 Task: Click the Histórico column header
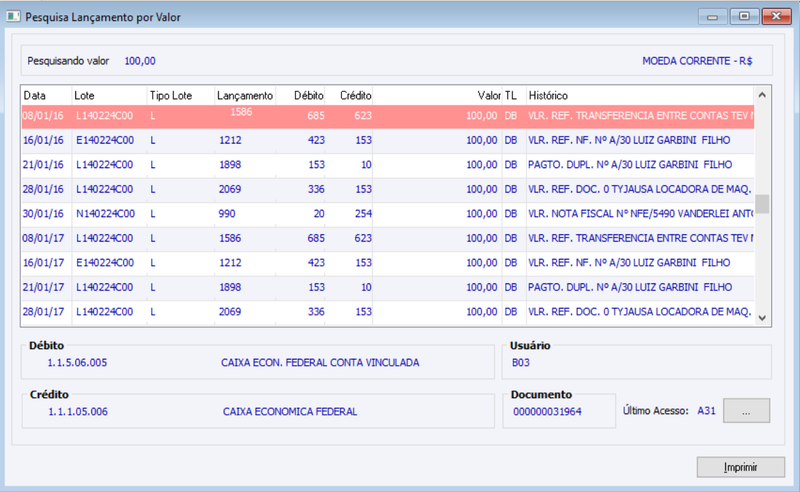point(640,95)
